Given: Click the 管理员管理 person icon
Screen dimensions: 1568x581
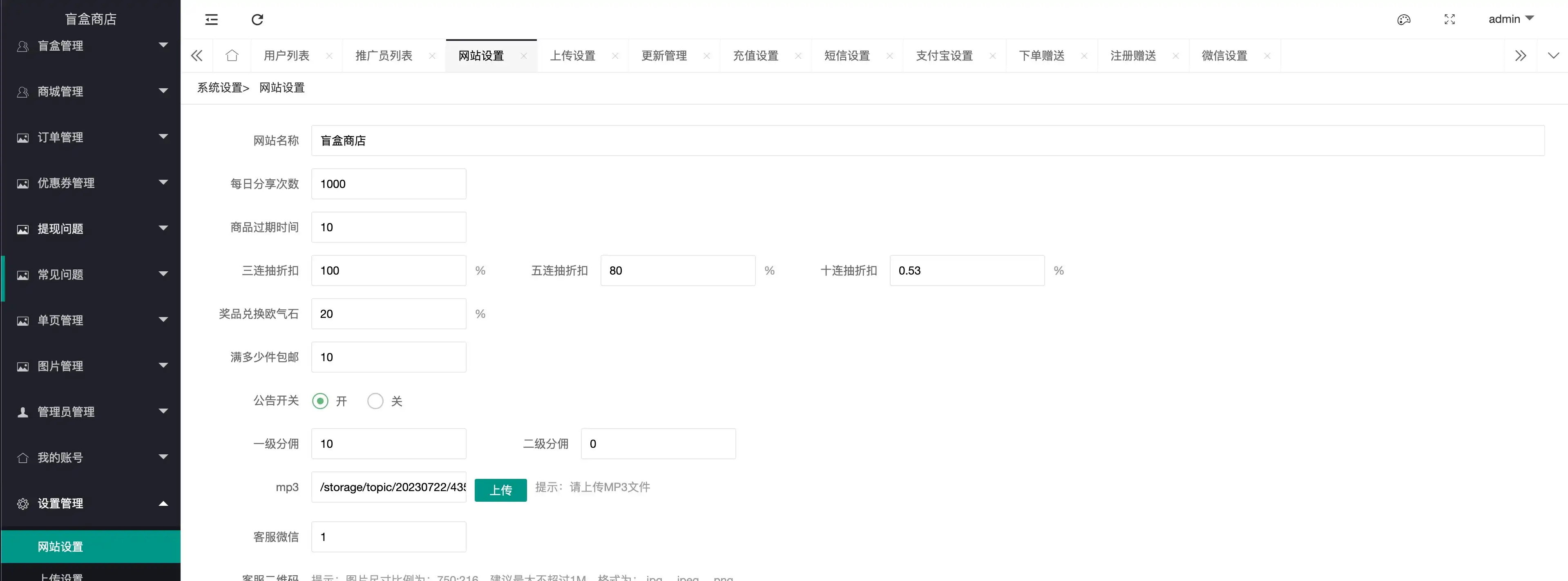Looking at the screenshot, I should point(22,412).
